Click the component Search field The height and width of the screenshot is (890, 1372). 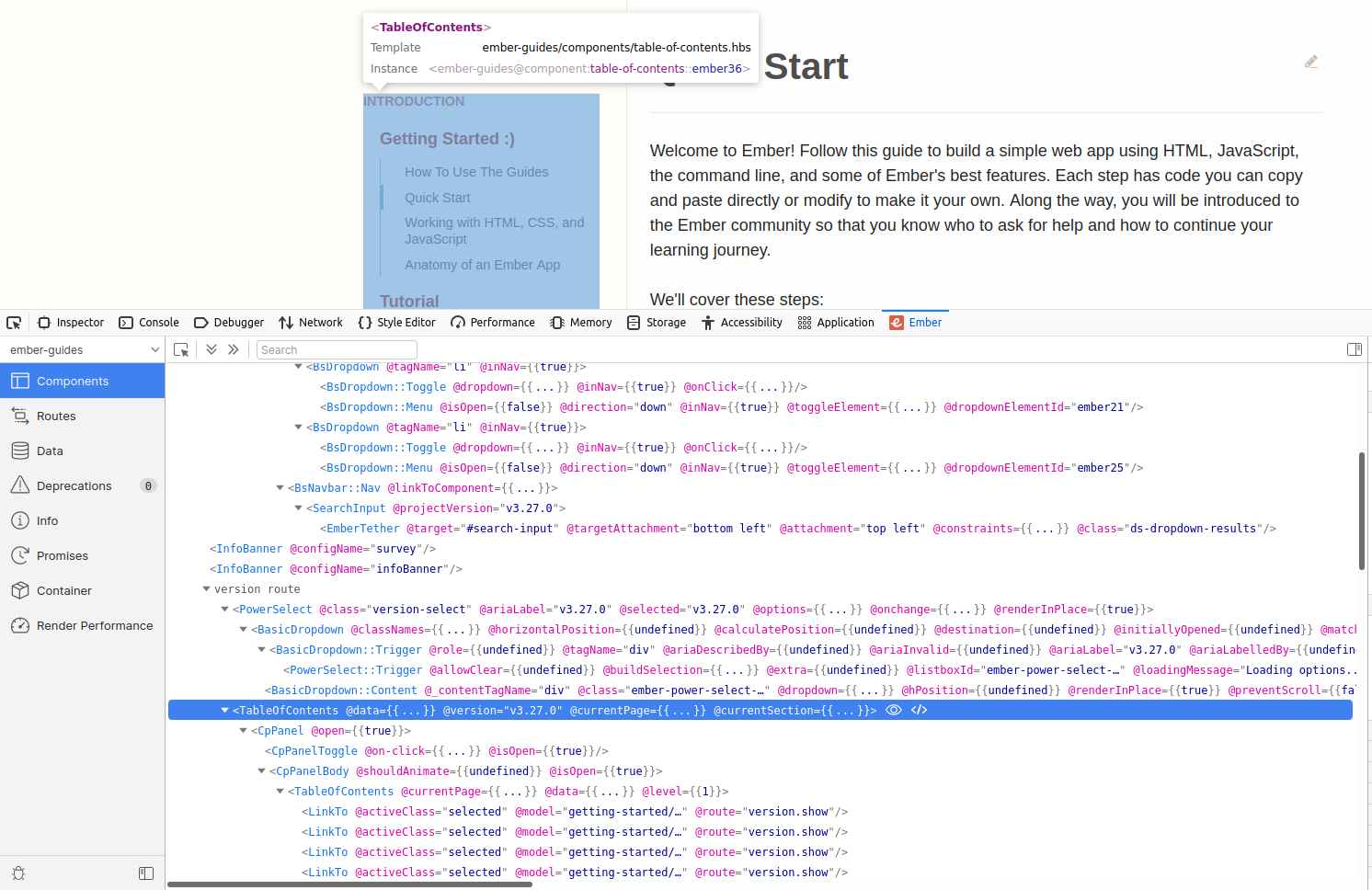(337, 349)
